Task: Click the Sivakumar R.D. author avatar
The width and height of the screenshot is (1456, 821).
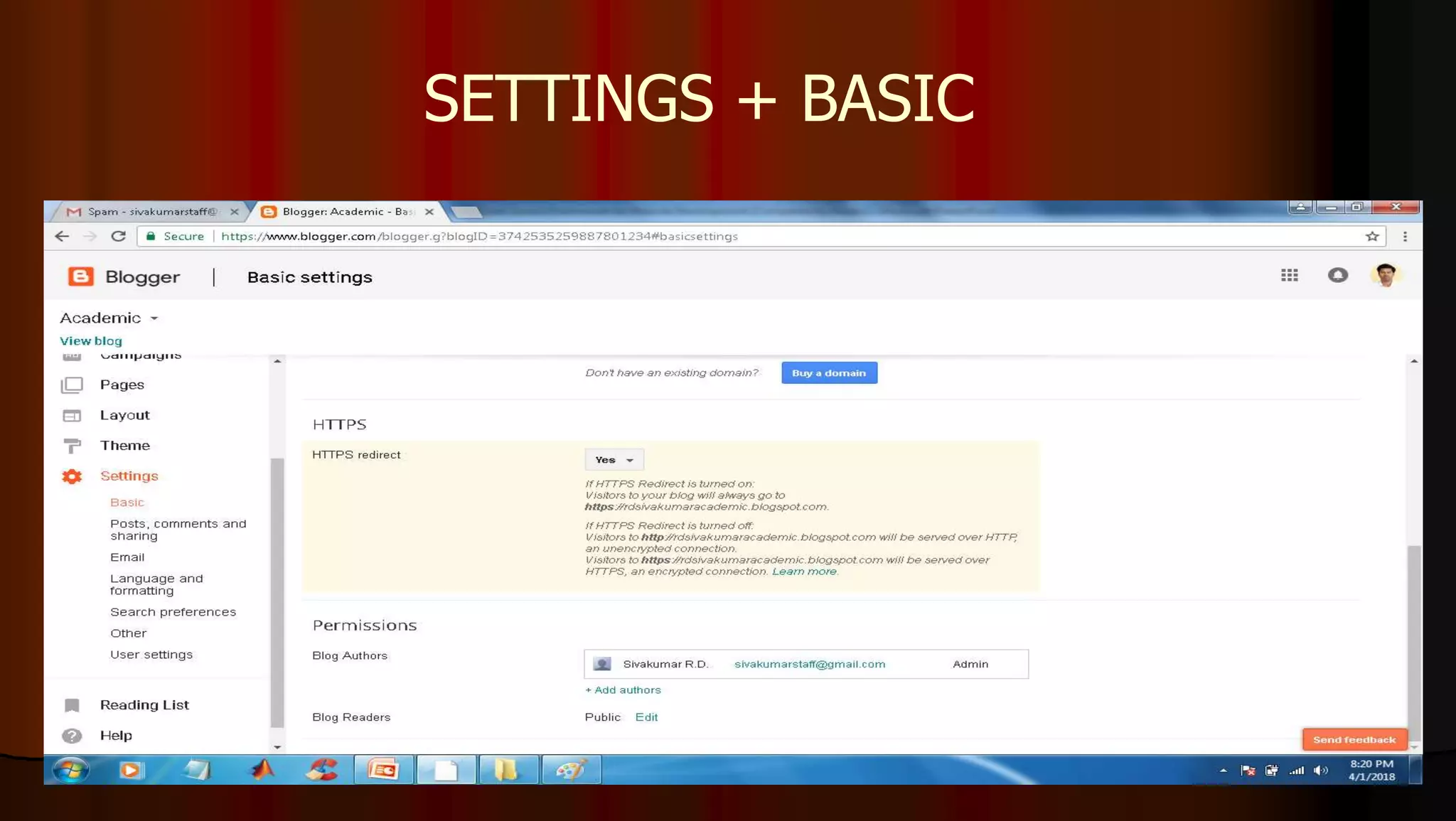Action: click(x=602, y=664)
